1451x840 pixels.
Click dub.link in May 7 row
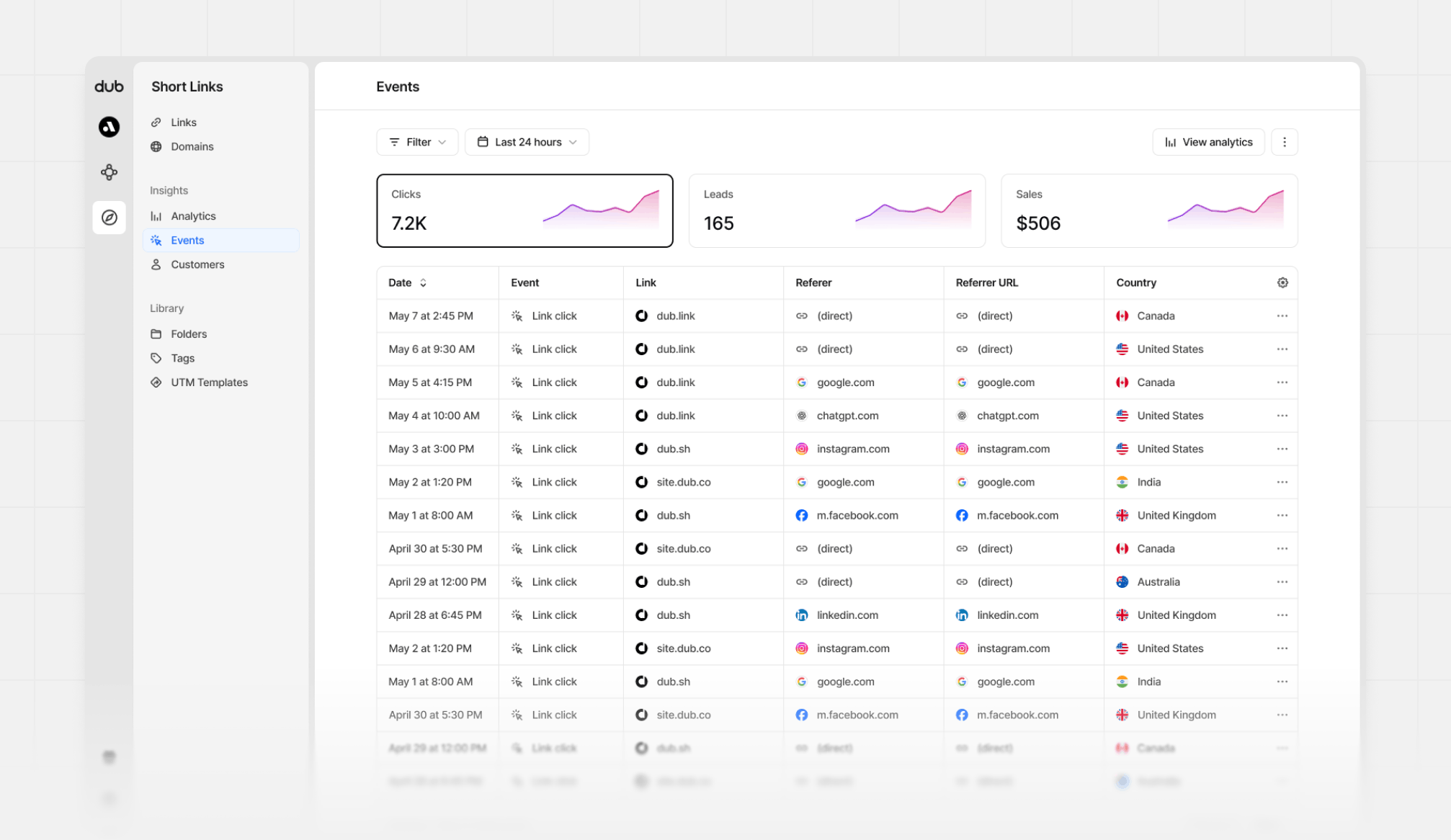pyautogui.click(x=675, y=316)
